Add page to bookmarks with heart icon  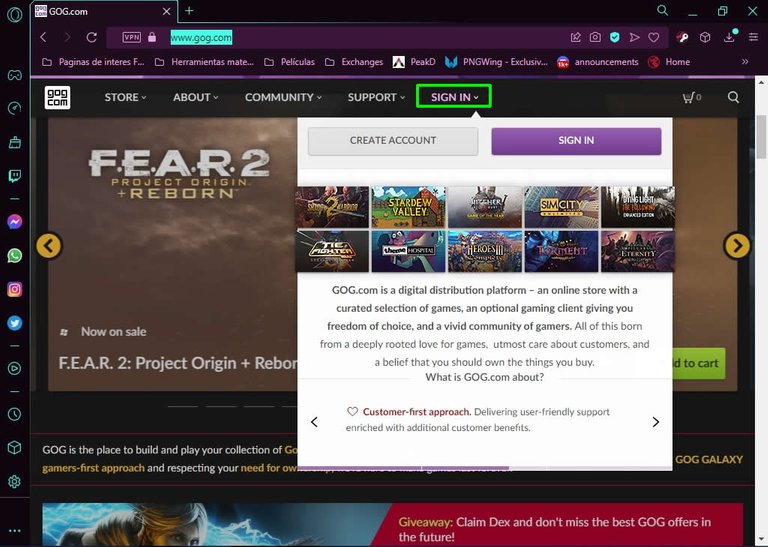click(x=653, y=37)
